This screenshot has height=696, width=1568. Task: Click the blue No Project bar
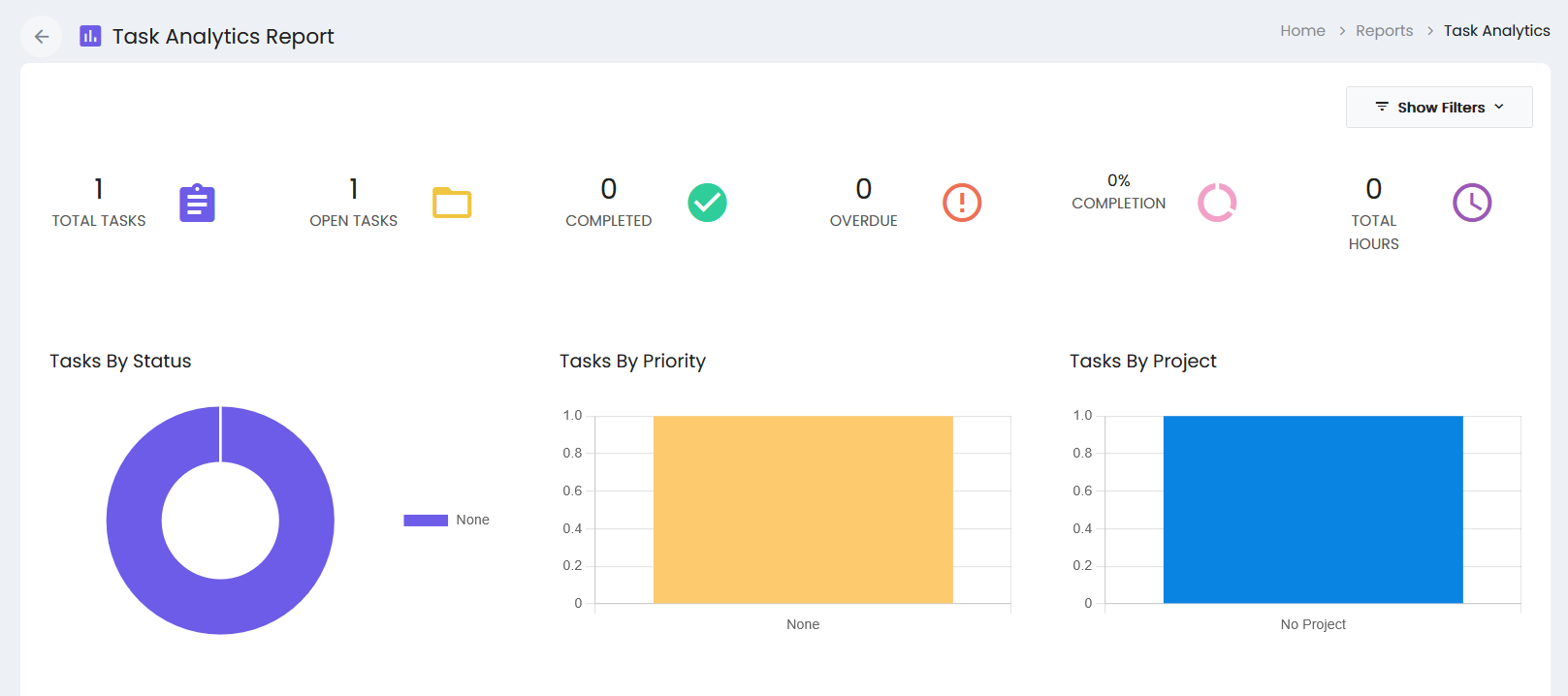point(1313,510)
